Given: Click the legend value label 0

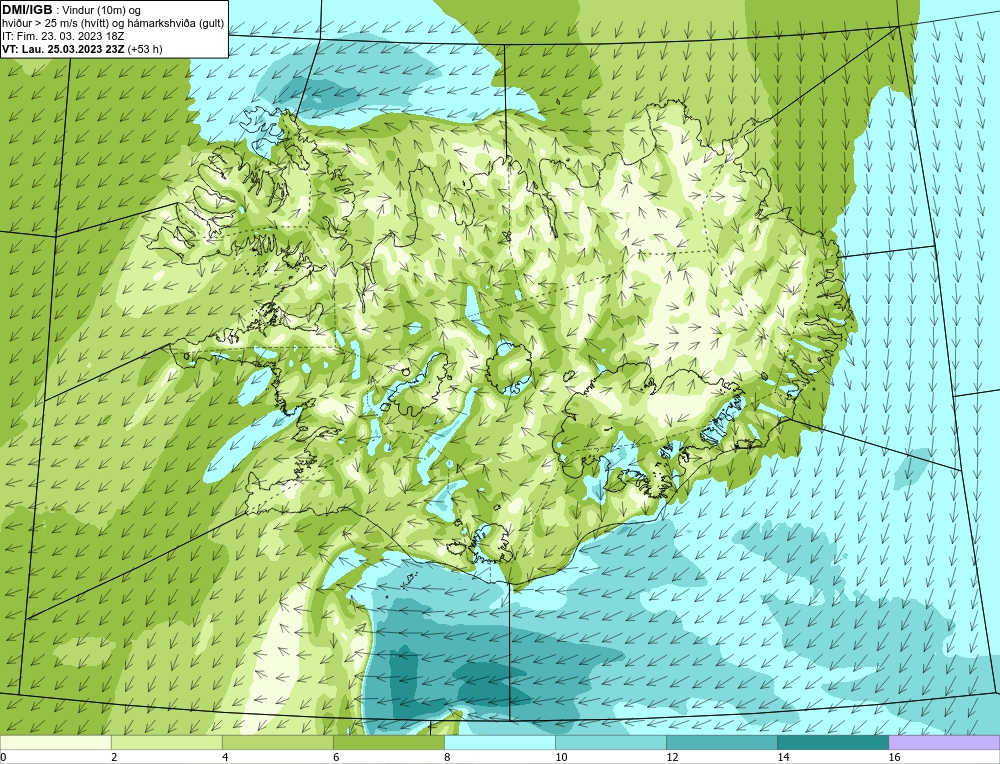Looking at the screenshot, I should [3, 757].
